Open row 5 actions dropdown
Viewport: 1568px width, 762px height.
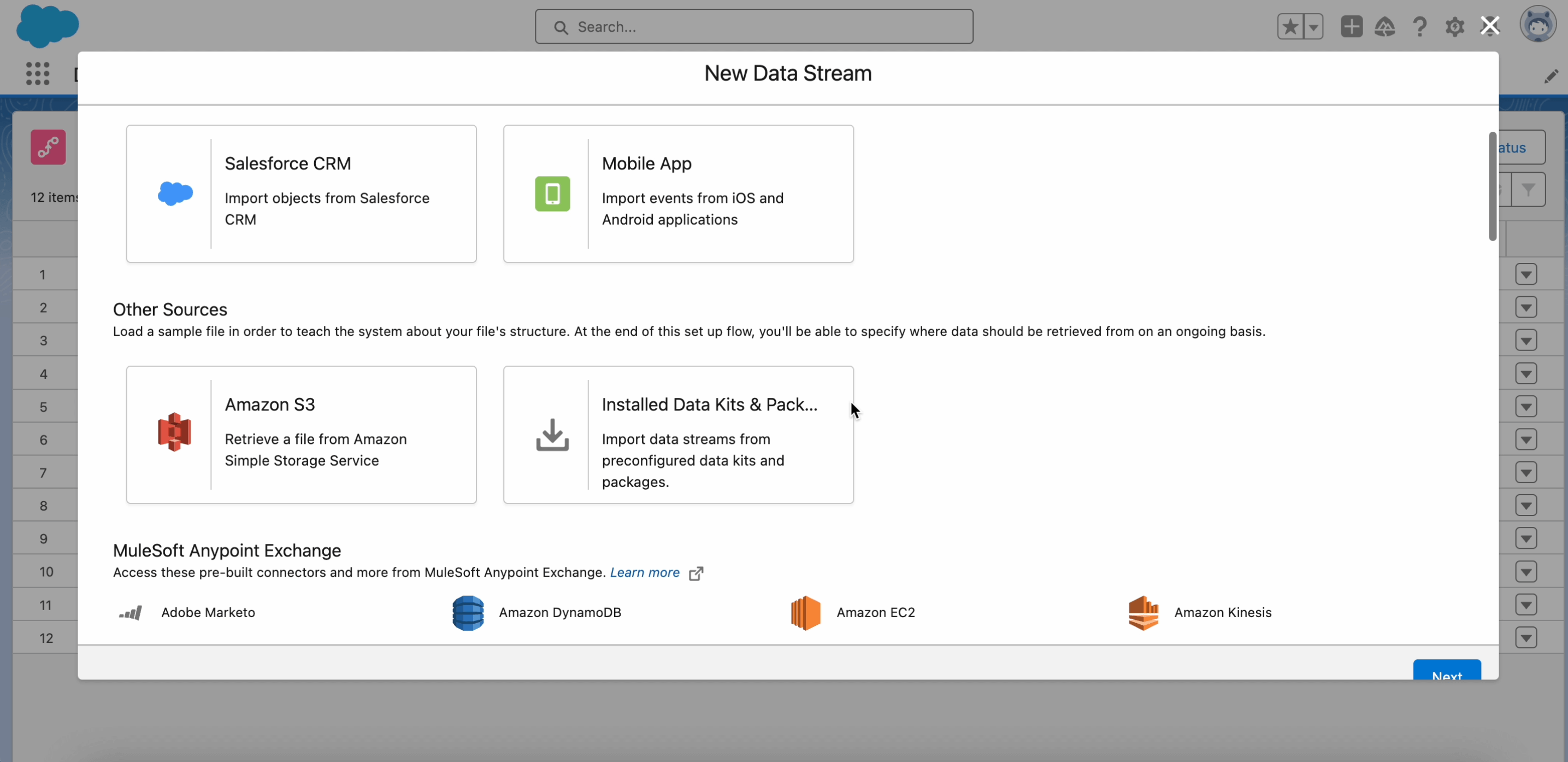click(1525, 406)
